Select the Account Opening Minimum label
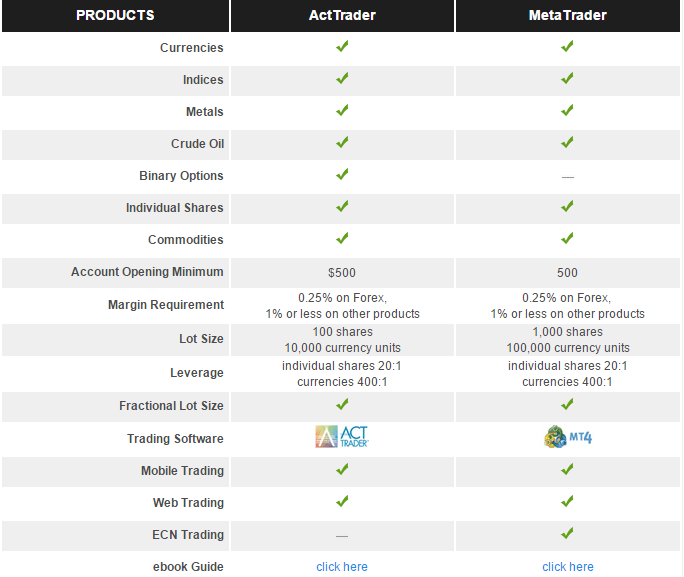The width and height of the screenshot is (684, 577). coord(147,272)
